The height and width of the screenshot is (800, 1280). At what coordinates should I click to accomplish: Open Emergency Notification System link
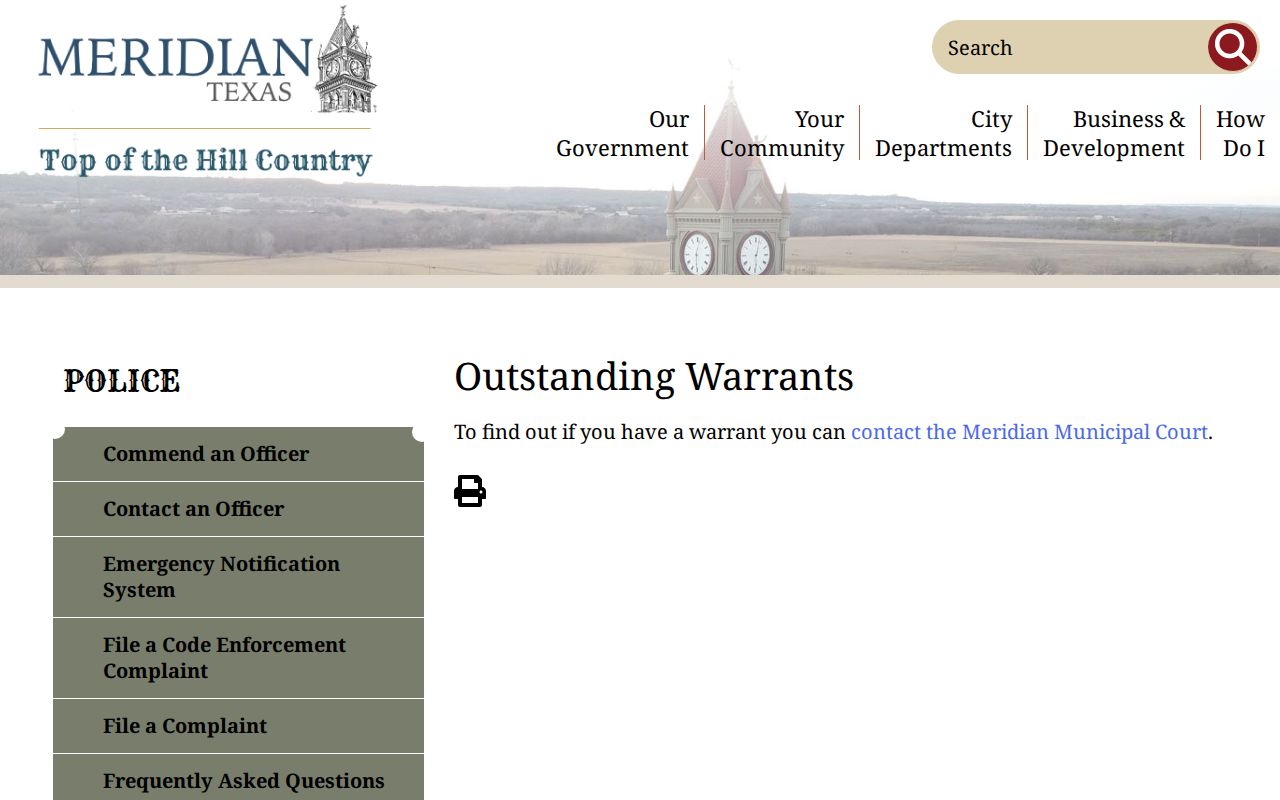tap(238, 577)
